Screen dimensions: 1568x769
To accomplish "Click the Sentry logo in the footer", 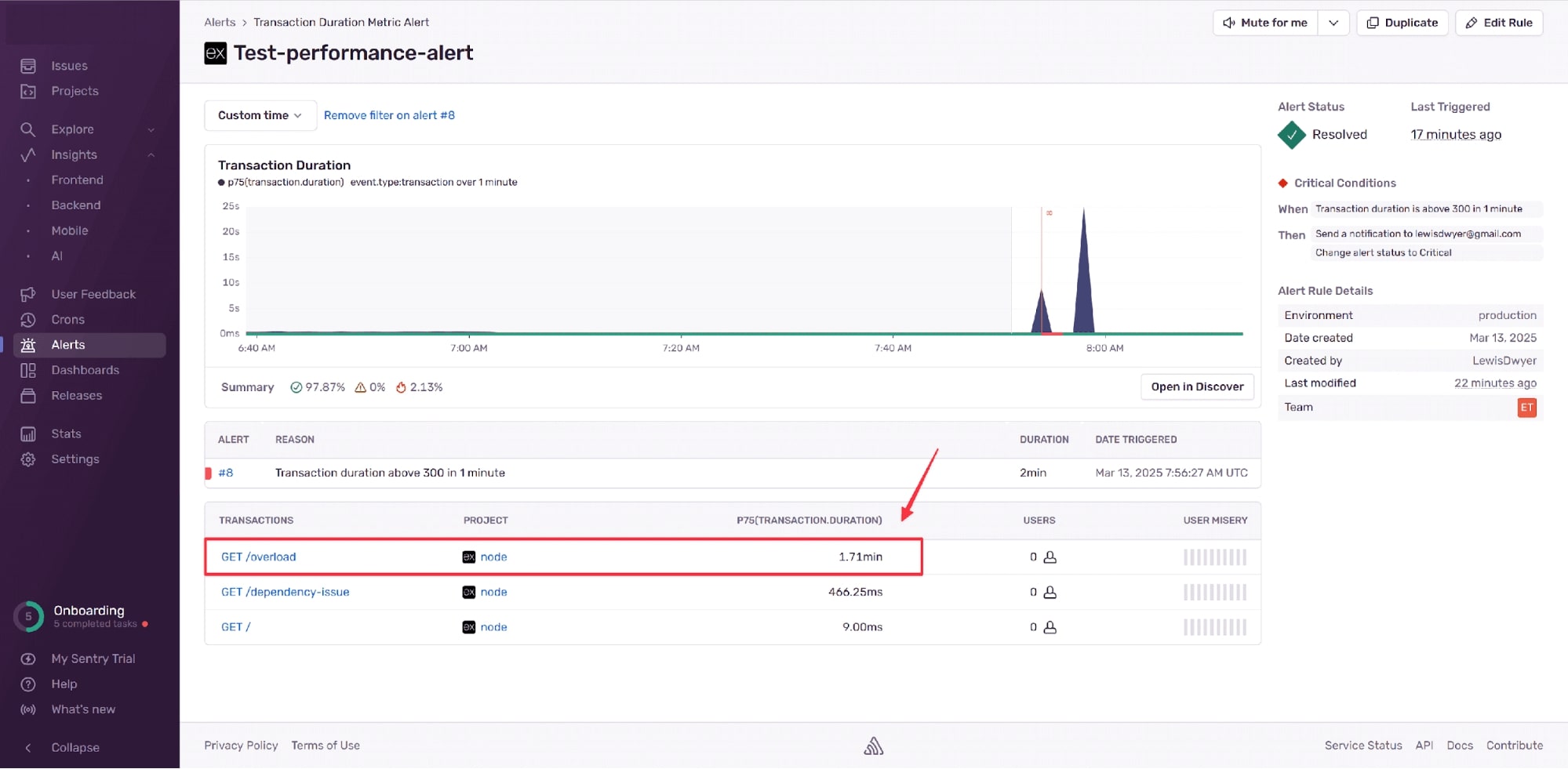I will [x=873, y=745].
